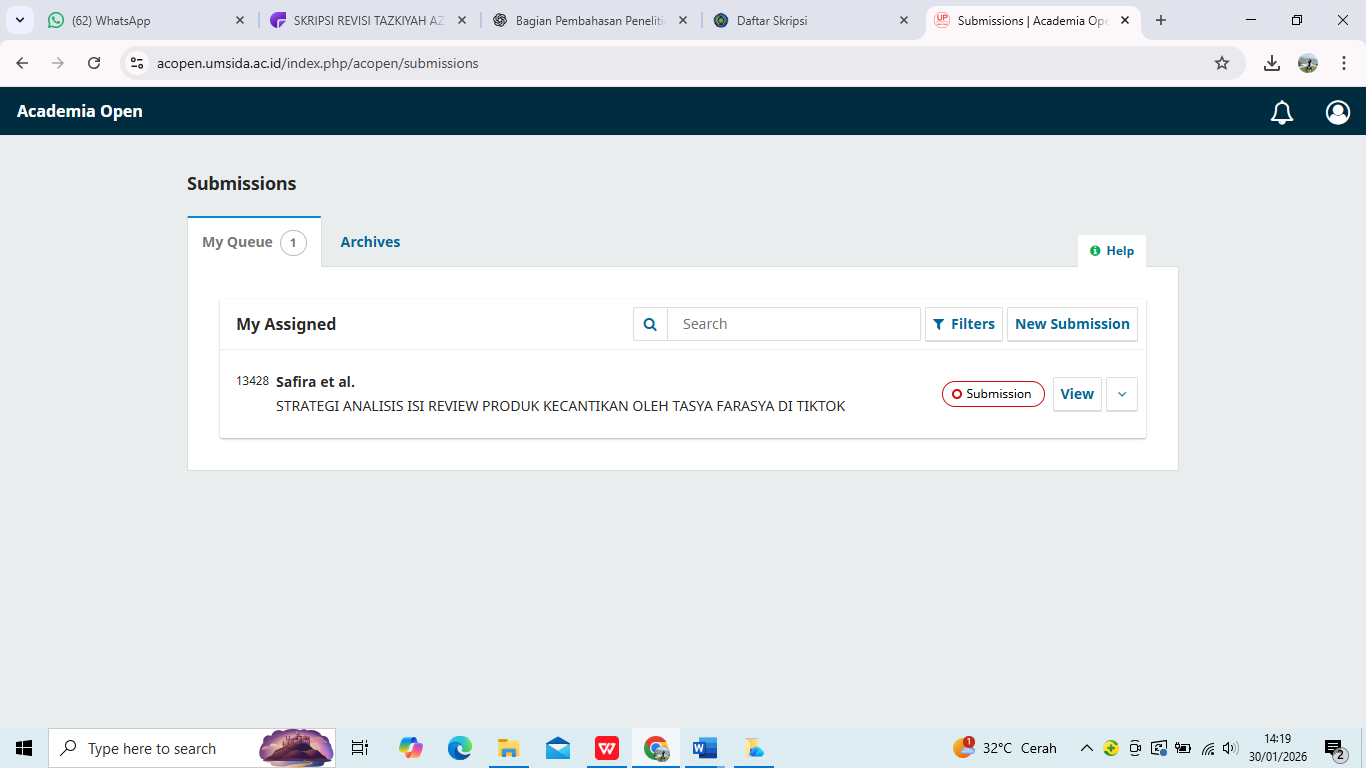Click the Help info button
1366x768 pixels.
pos(1111,251)
